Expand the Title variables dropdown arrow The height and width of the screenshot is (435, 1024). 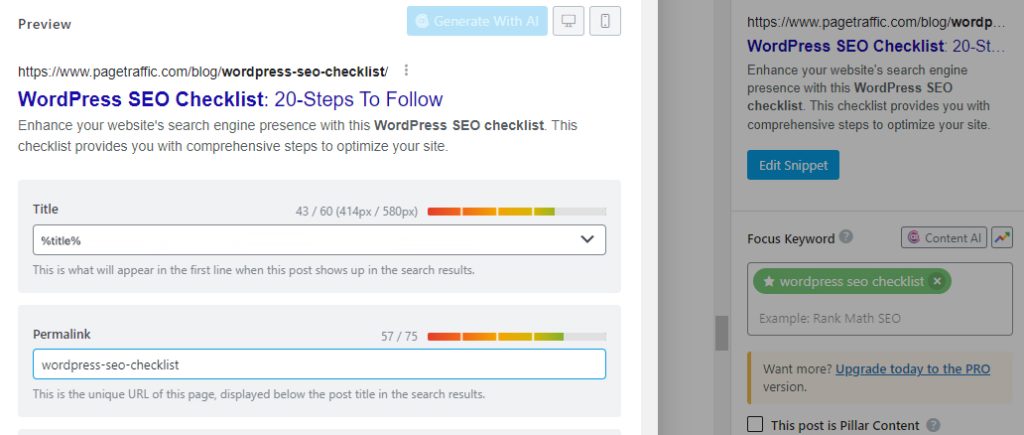tap(587, 240)
